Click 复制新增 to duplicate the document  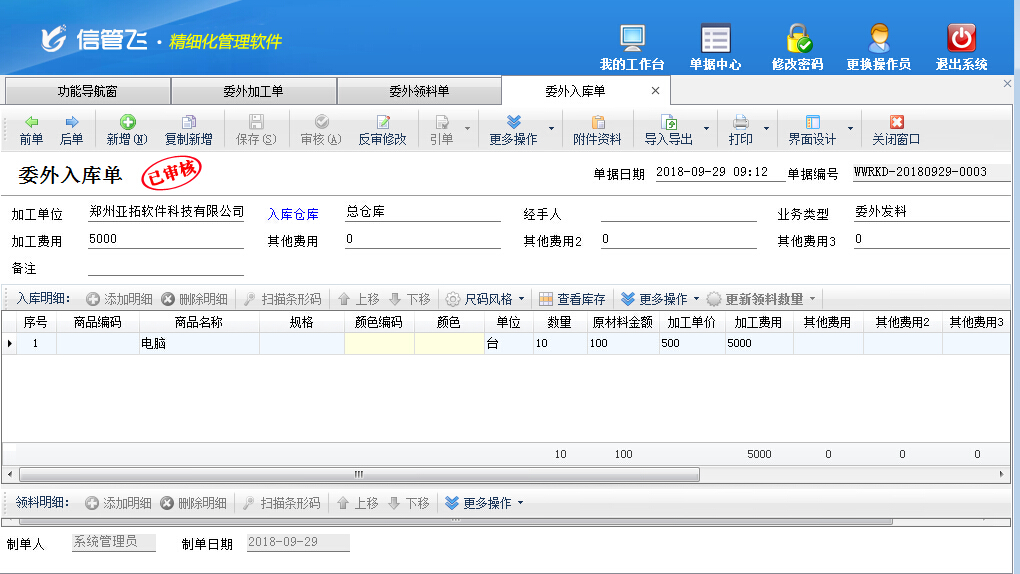click(x=188, y=130)
